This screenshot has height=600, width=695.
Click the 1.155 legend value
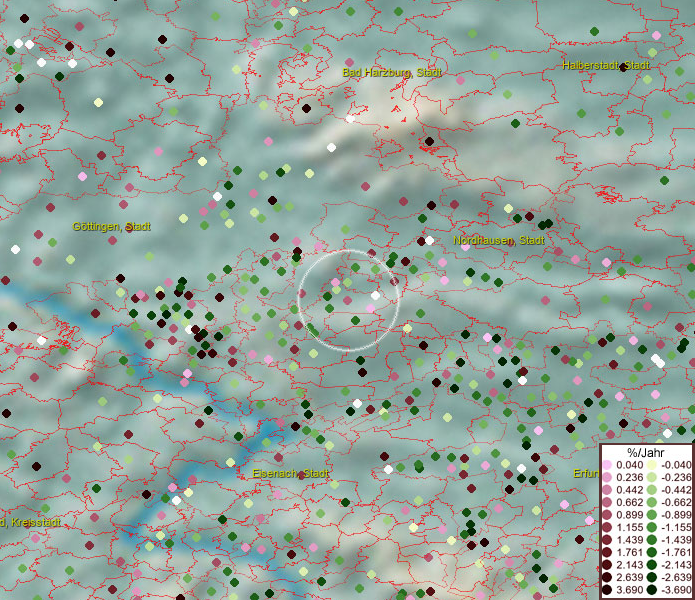(629, 527)
